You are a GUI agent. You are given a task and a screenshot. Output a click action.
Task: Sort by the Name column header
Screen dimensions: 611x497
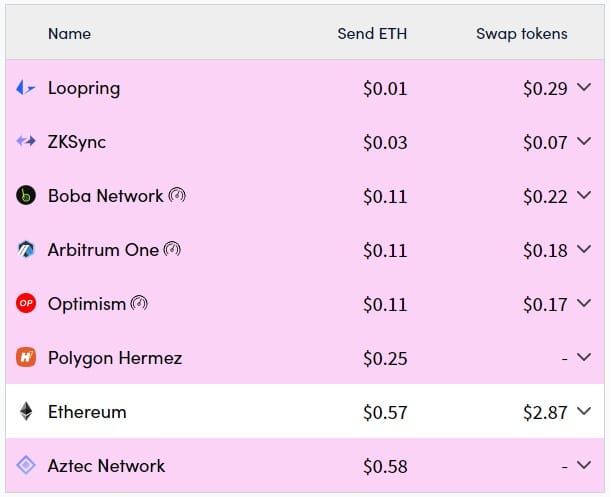click(69, 34)
